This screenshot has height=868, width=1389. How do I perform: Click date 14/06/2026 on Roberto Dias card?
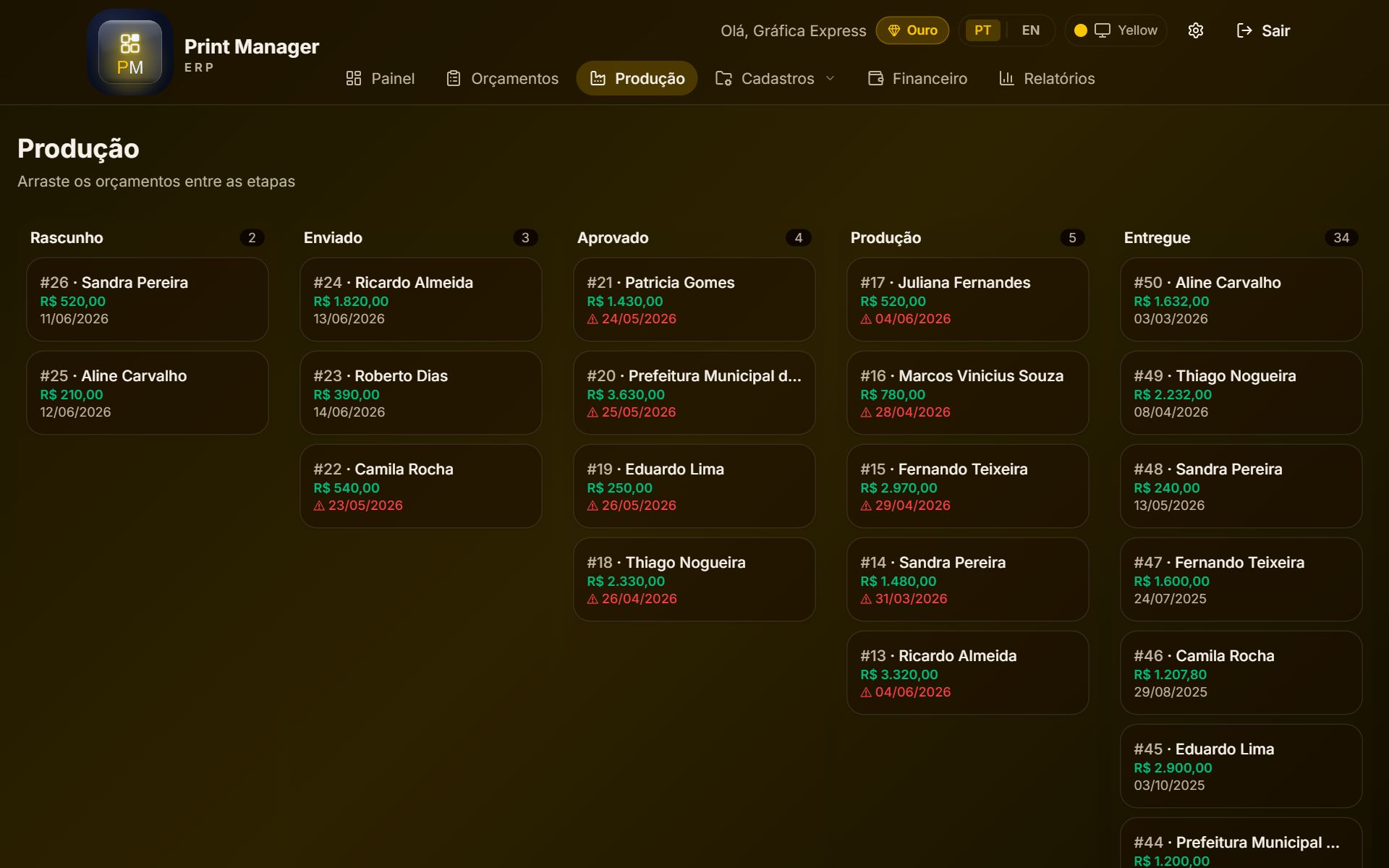349,412
